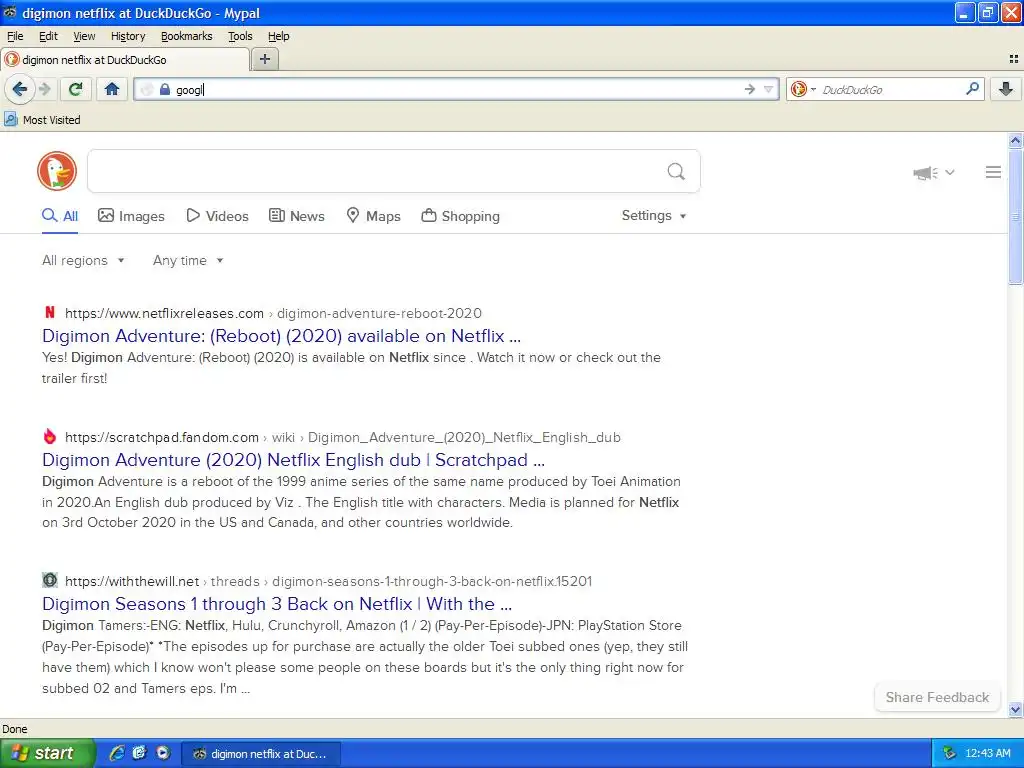Viewport: 1024px width, 768px height.
Task: Open the address bar history dropdown
Action: (769, 89)
